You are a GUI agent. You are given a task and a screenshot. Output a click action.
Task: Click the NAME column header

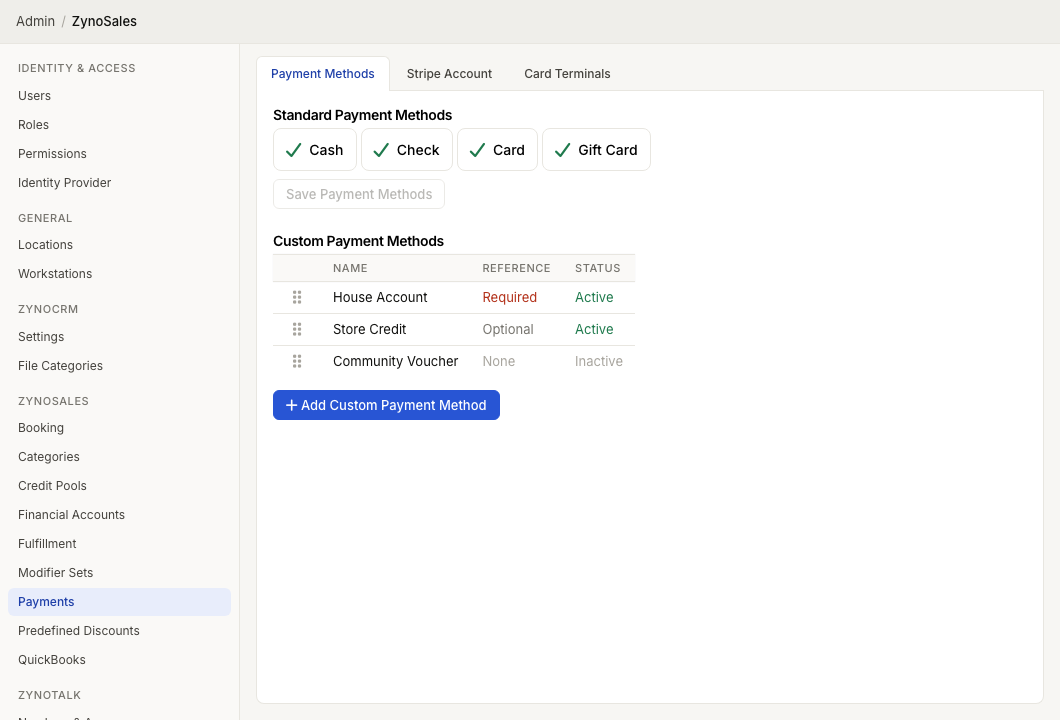coord(350,268)
